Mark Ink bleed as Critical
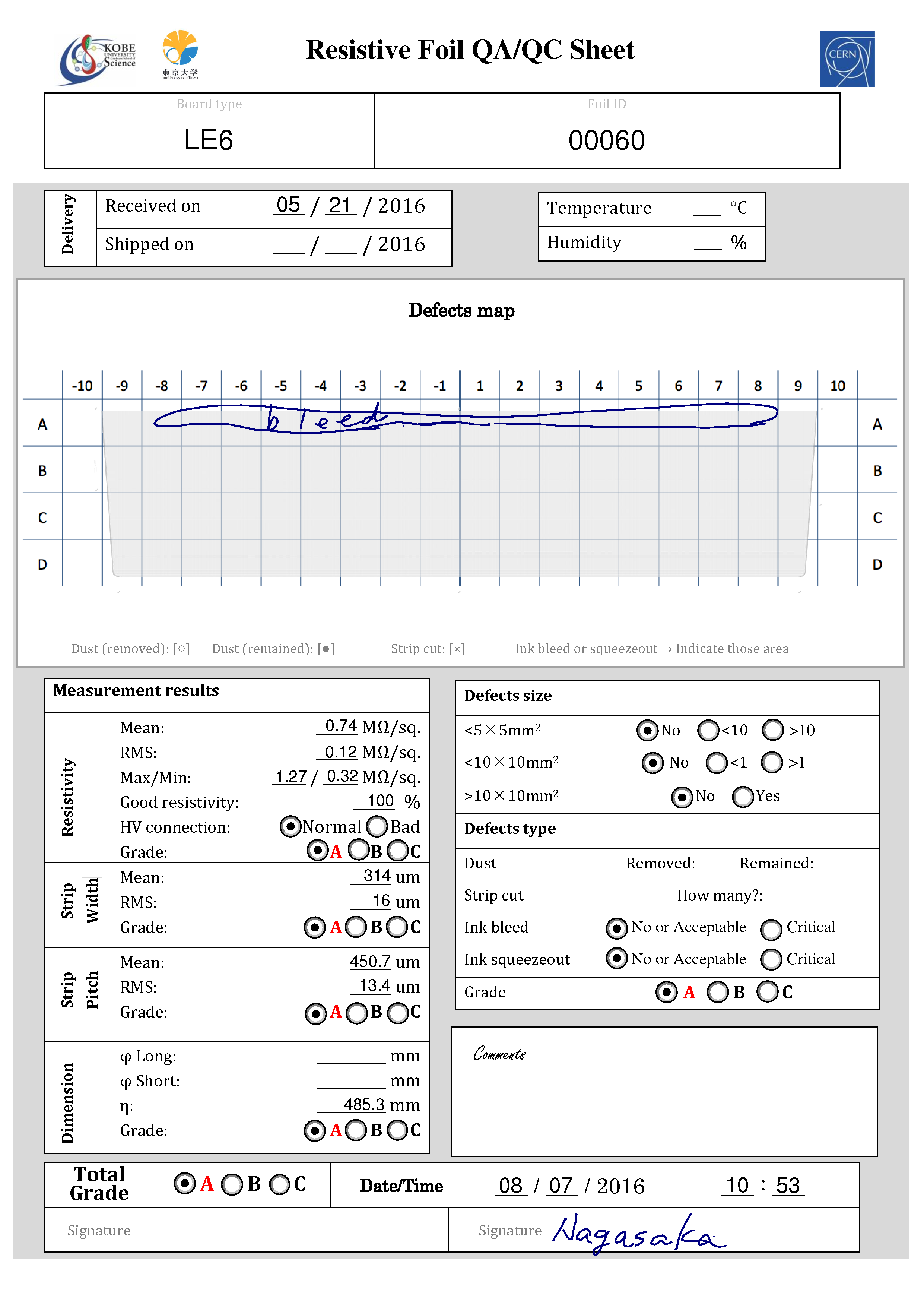Screen dimensions: 924x1307 771,930
